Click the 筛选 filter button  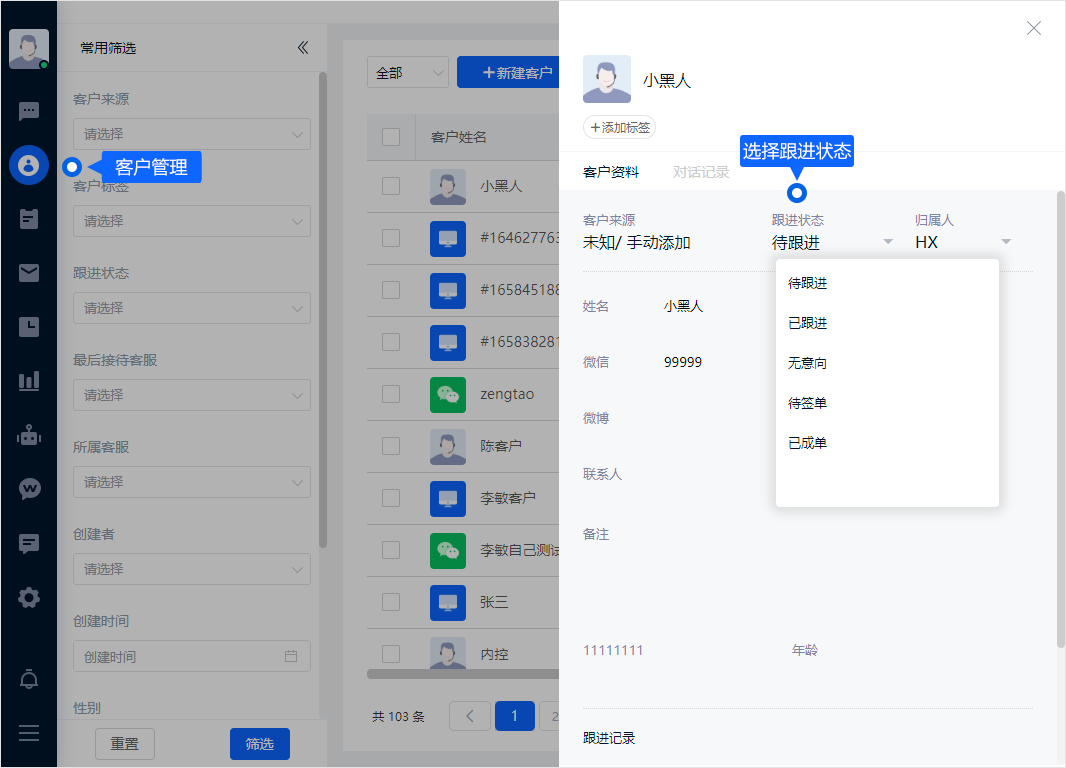260,744
